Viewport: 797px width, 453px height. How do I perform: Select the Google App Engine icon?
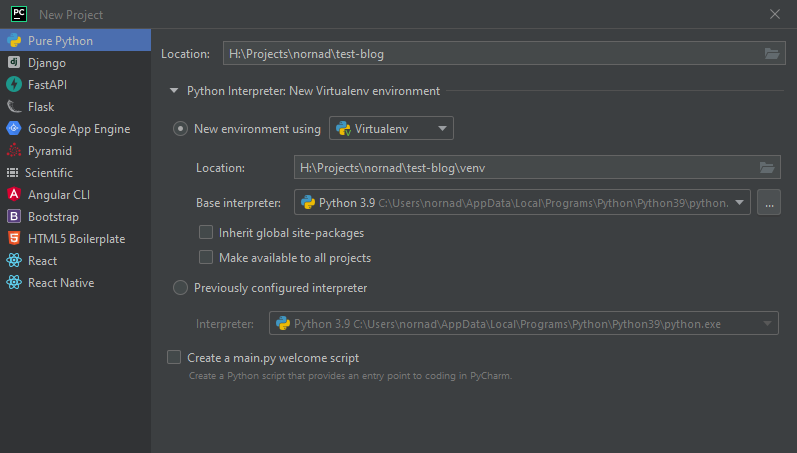14,129
